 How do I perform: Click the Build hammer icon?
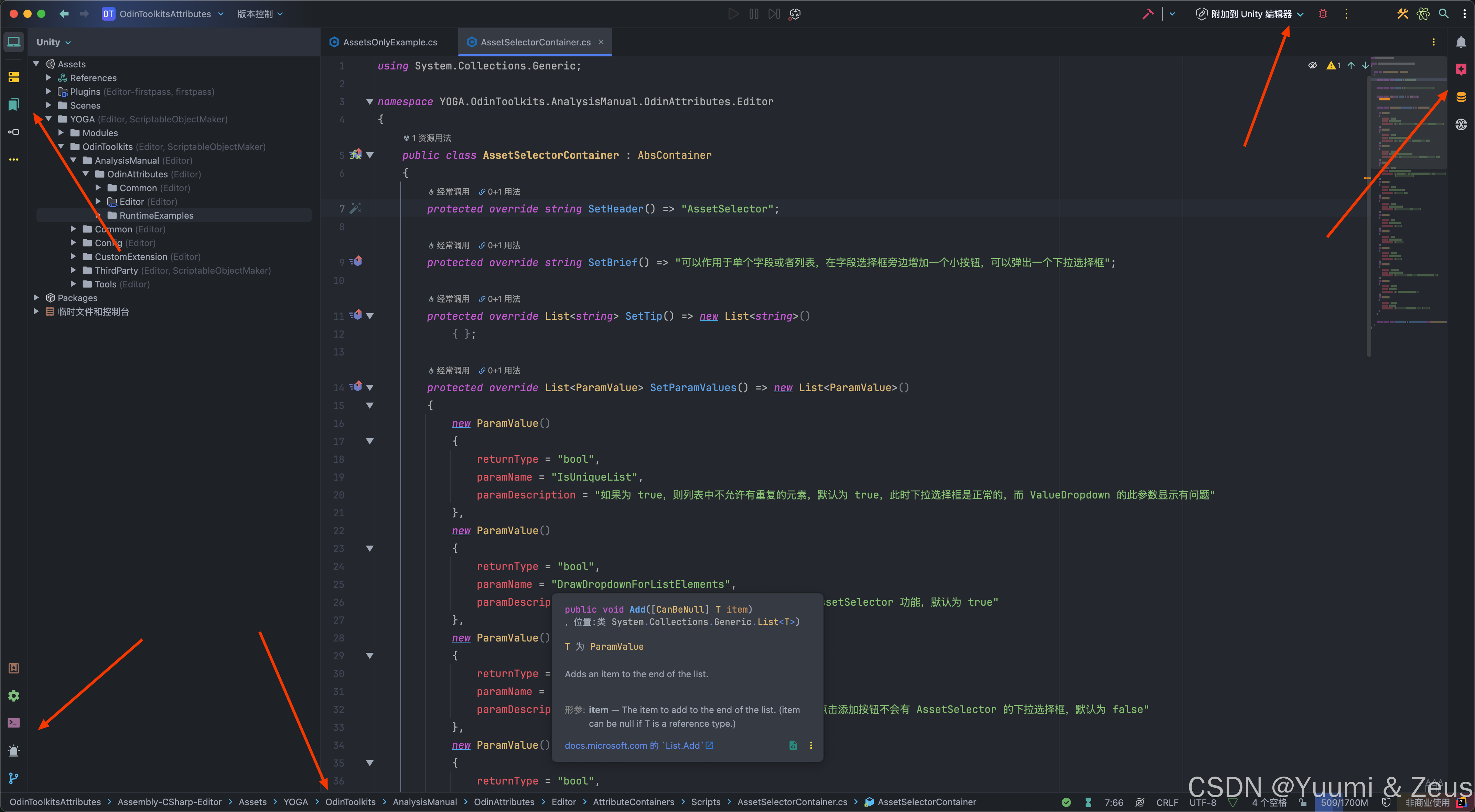click(x=1148, y=14)
